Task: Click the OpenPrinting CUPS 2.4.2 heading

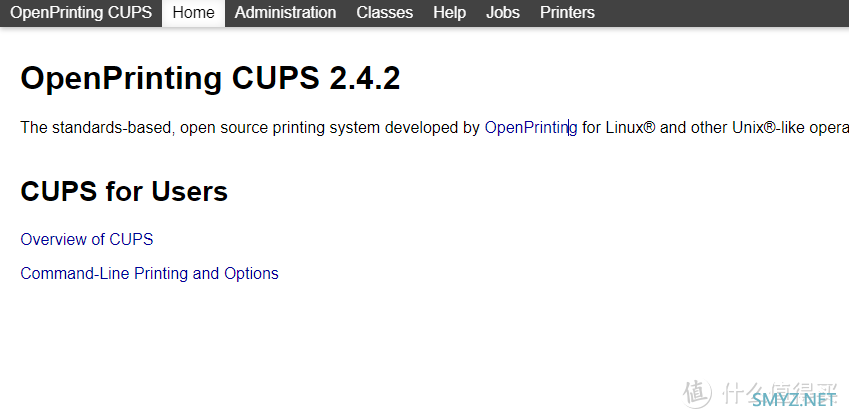Action: coord(210,78)
